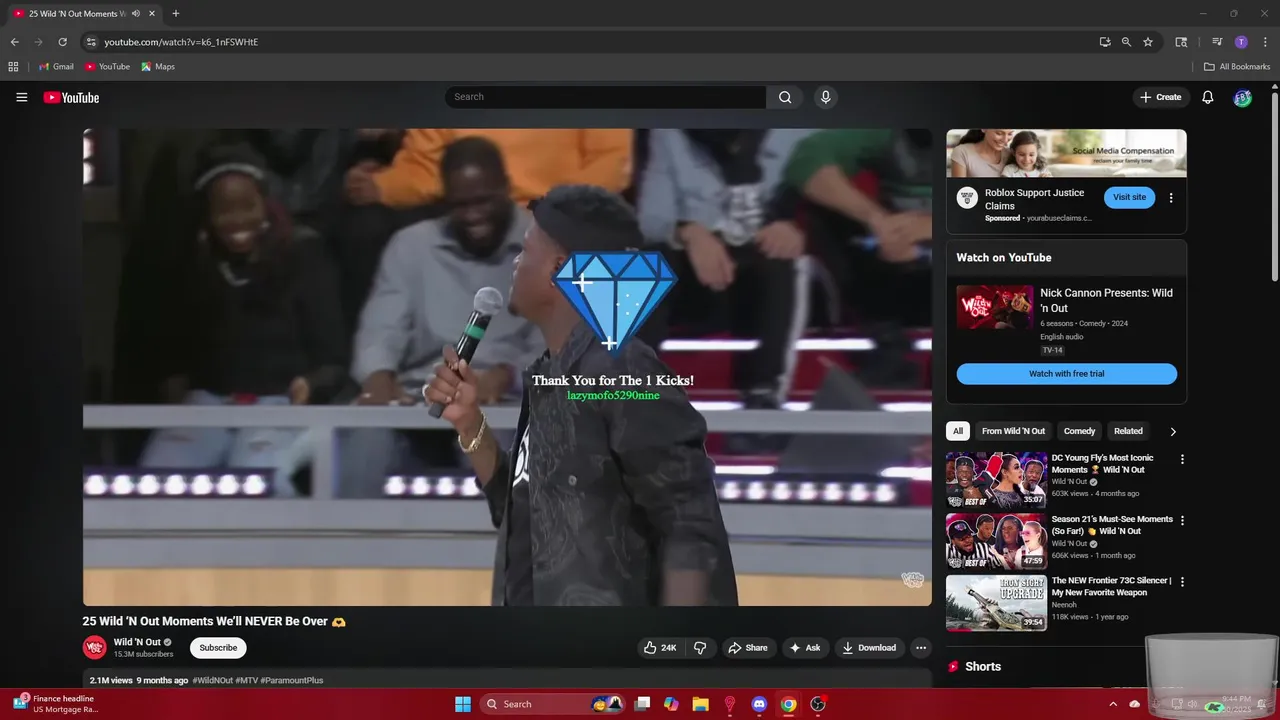Click the URL address bar
Image resolution: width=1280 pixels, height=720 pixels.
(x=590, y=42)
